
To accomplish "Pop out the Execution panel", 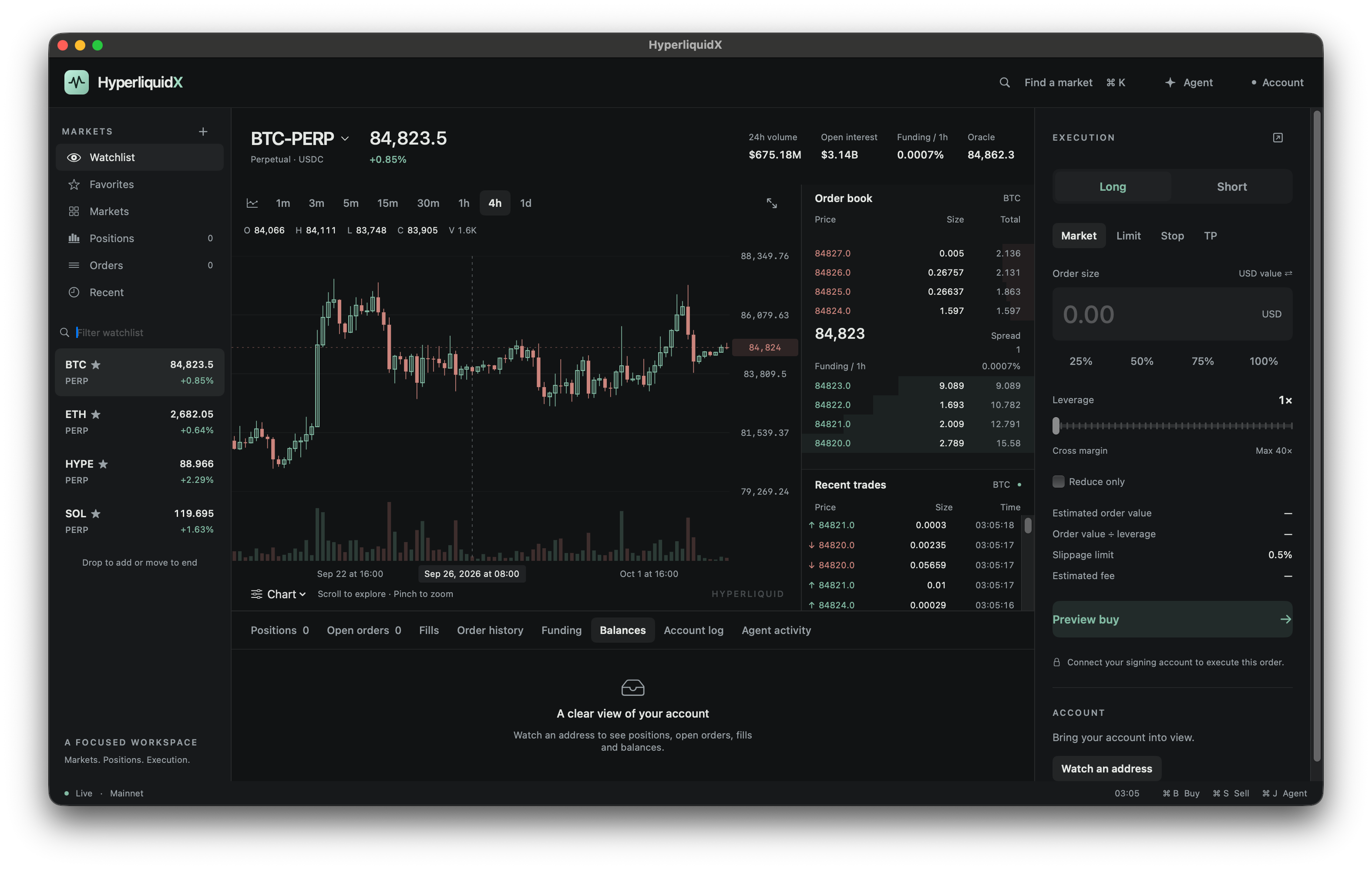I will tap(1278, 138).
